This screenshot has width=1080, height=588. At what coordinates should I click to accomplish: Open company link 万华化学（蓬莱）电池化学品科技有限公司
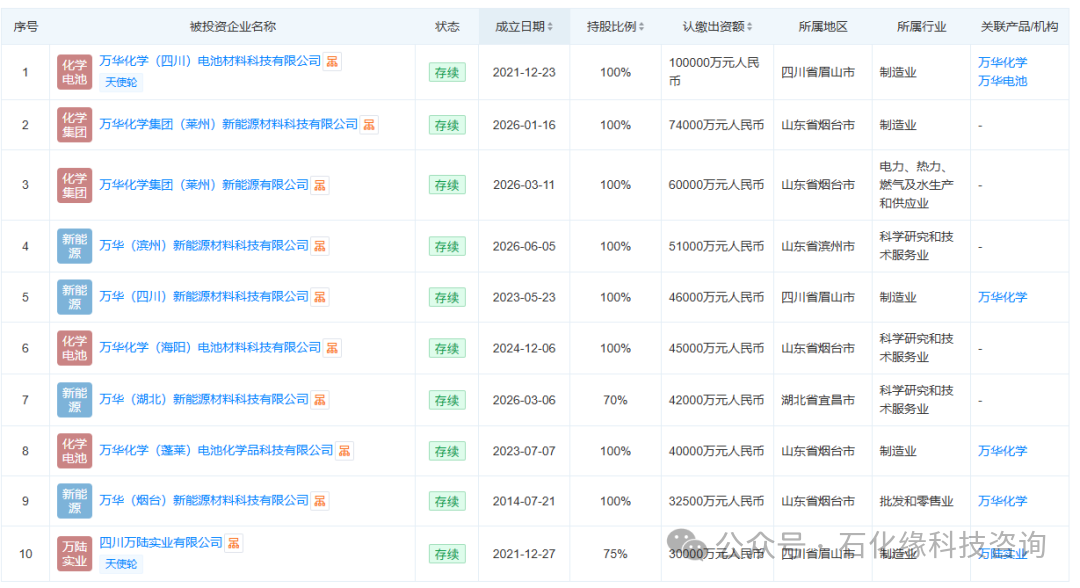tap(216, 450)
